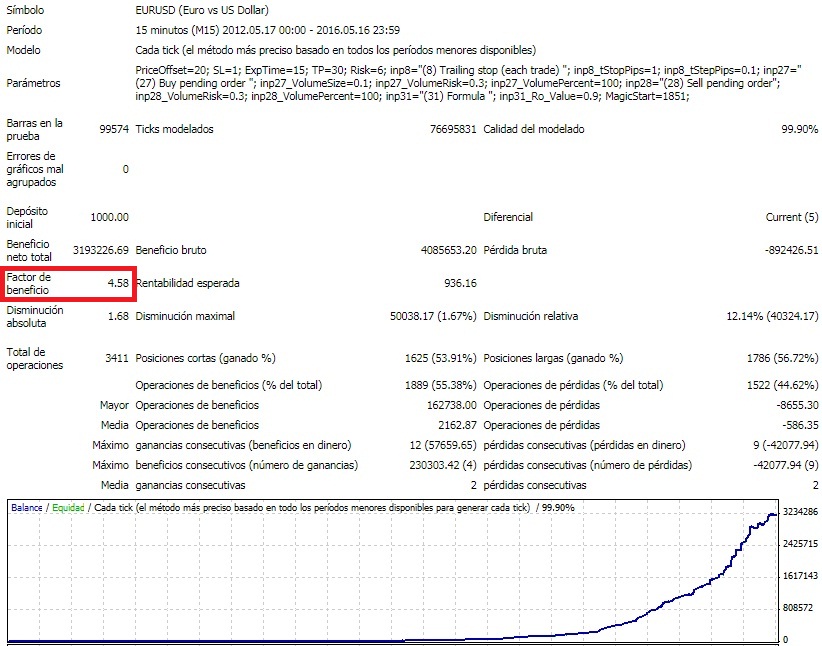Click the symbol value "EURUSD (Euro vs US Dollar)"
The width and height of the screenshot is (822, 646).
tap(202, 10)
